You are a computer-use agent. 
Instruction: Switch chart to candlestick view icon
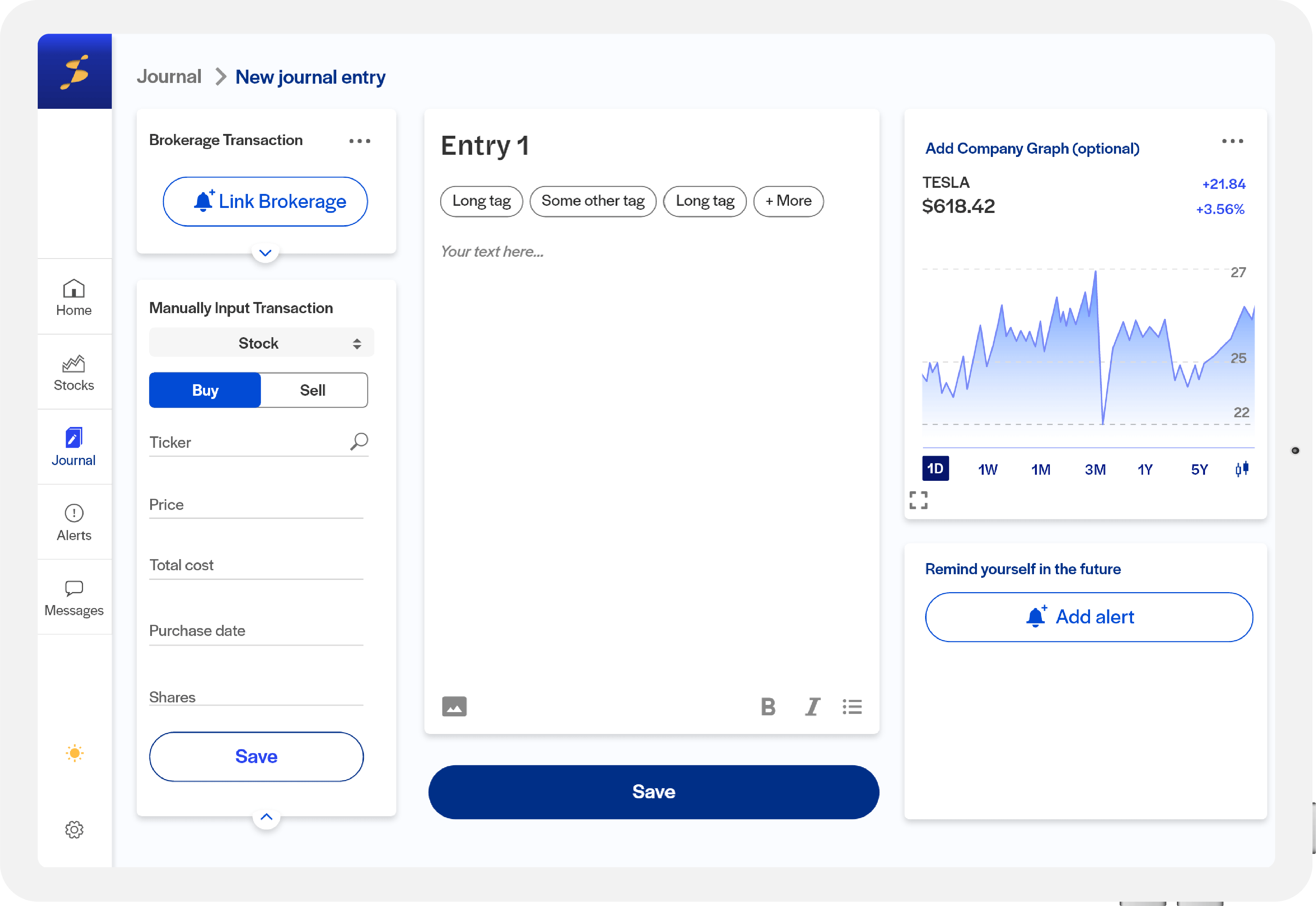click(x=1242, y=469)
